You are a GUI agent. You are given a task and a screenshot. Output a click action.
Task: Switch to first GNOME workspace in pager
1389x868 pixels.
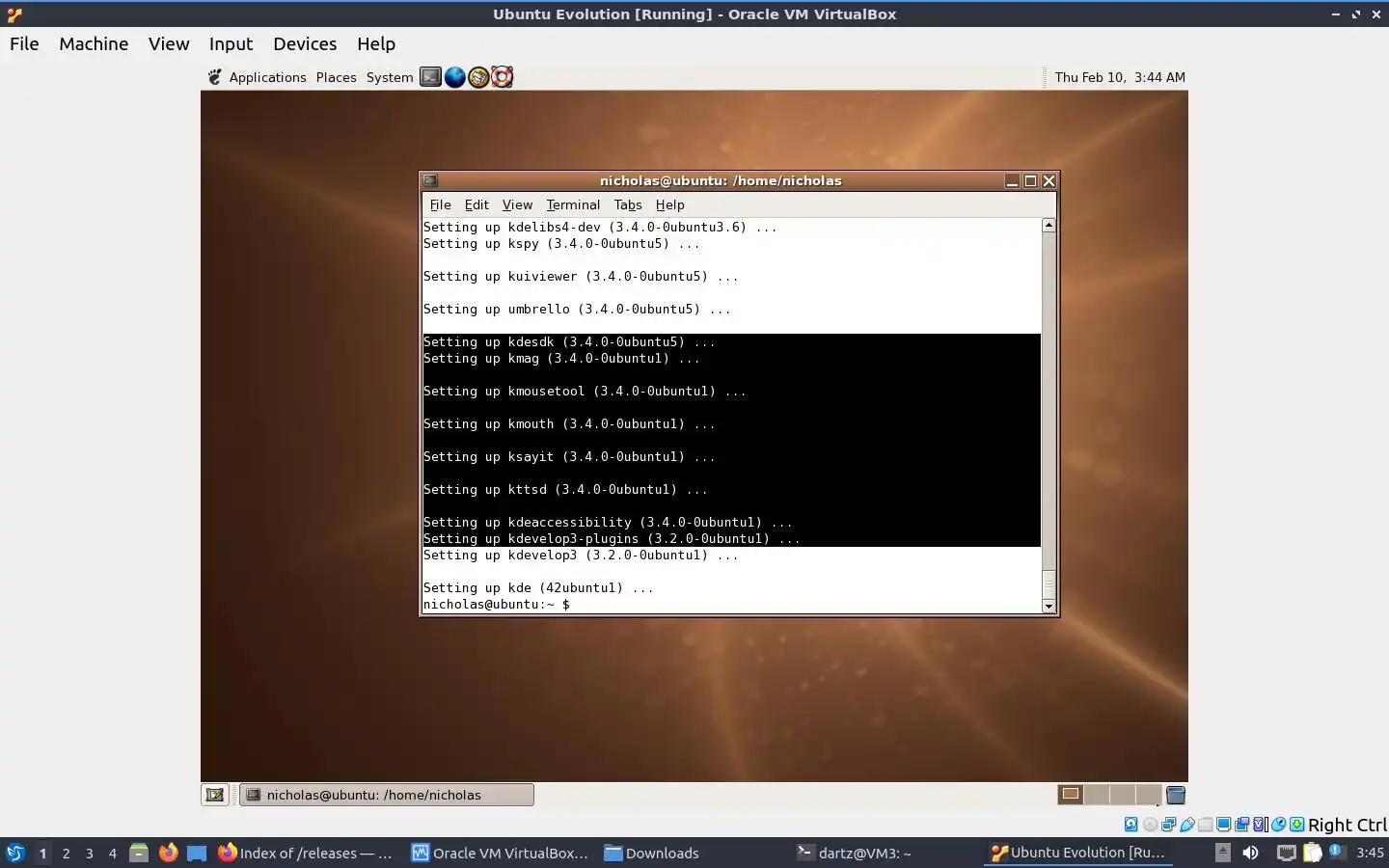(1071, 795)
